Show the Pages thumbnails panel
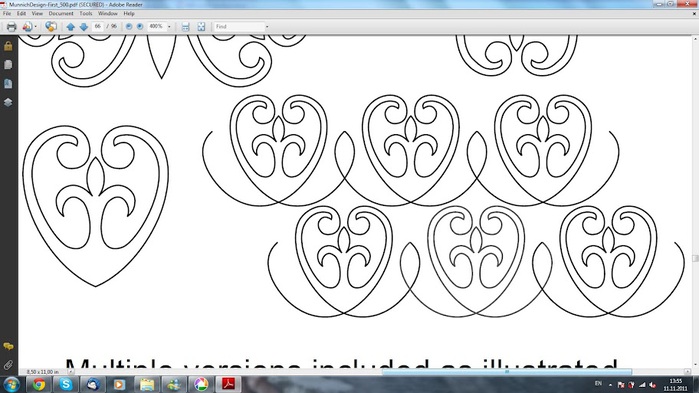 tap(8, 65)
